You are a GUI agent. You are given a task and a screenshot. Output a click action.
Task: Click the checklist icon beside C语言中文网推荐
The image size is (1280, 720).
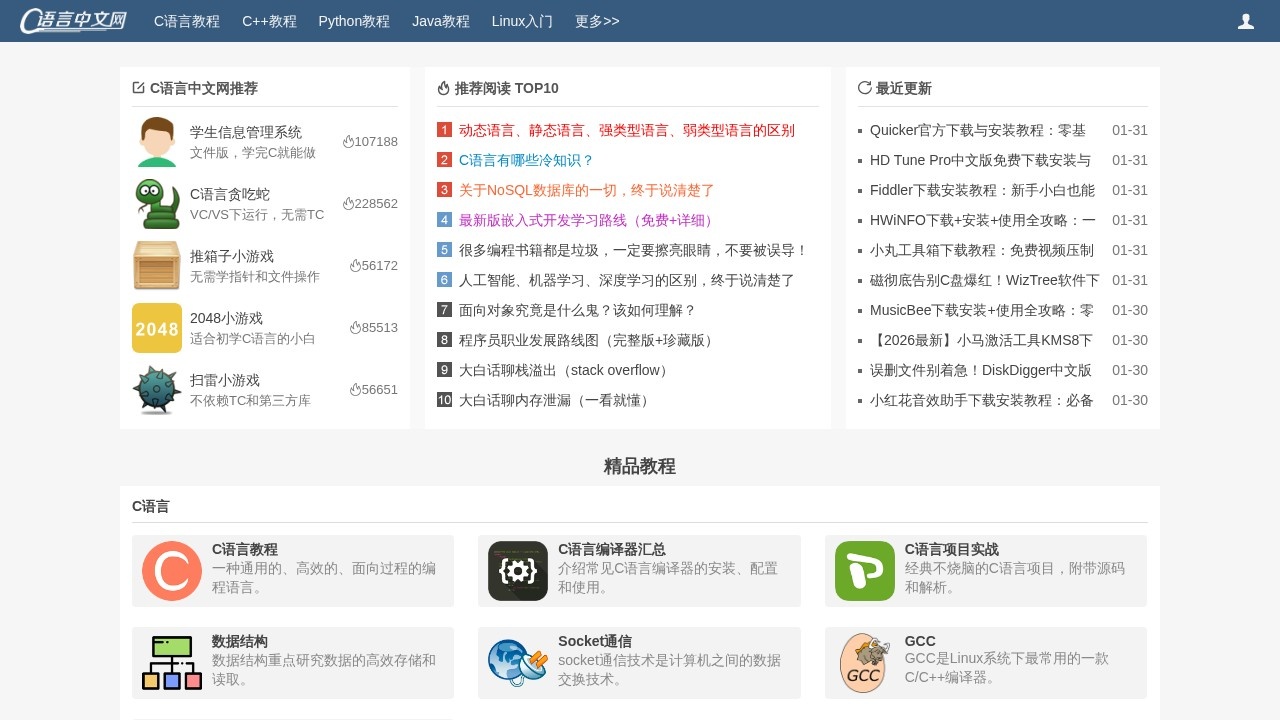point(137,87)
